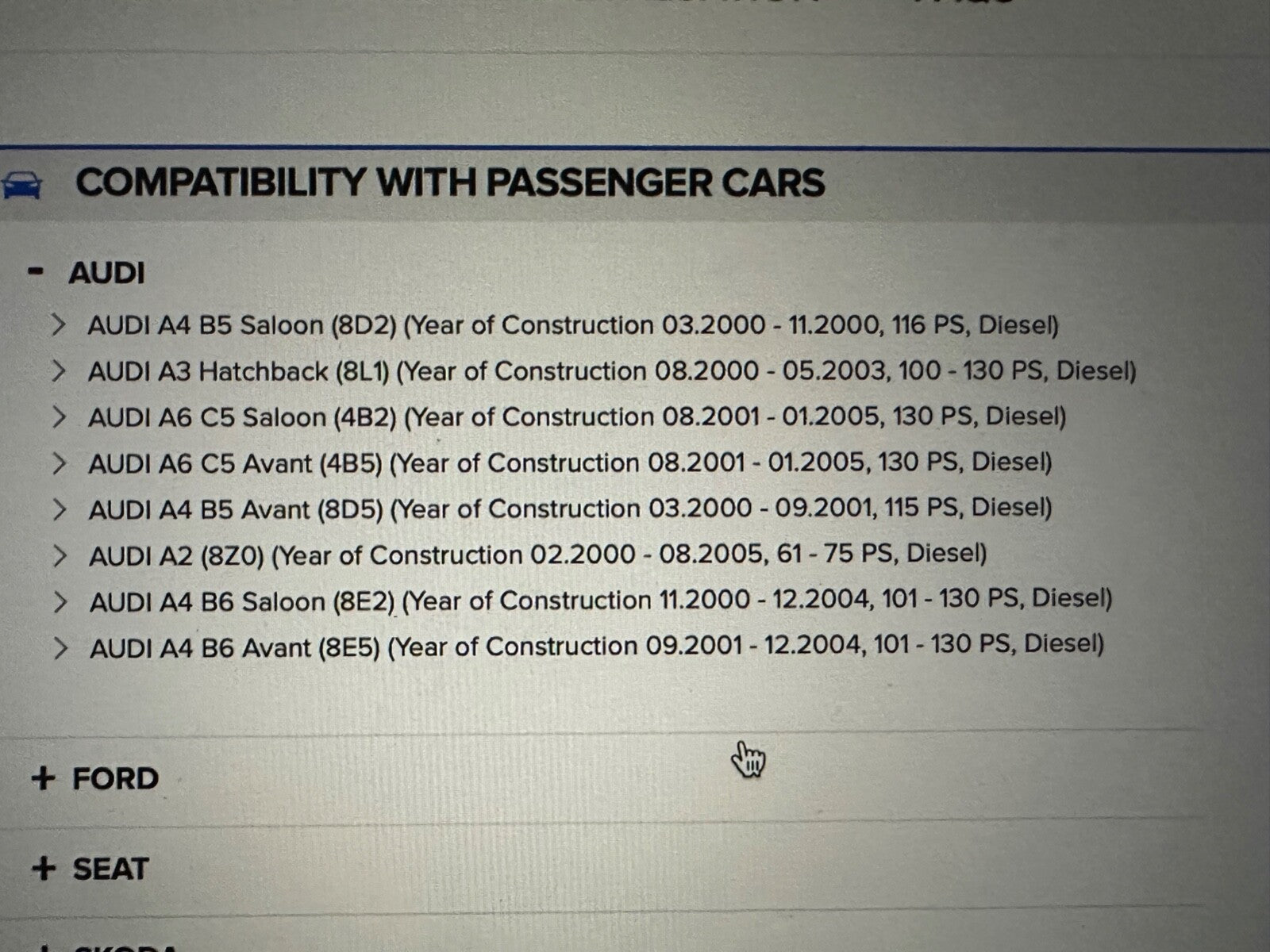This screenshot has height=952, width=1270.
Task: Expand the FORD section plus icon
Action: [x=43, y=778]
